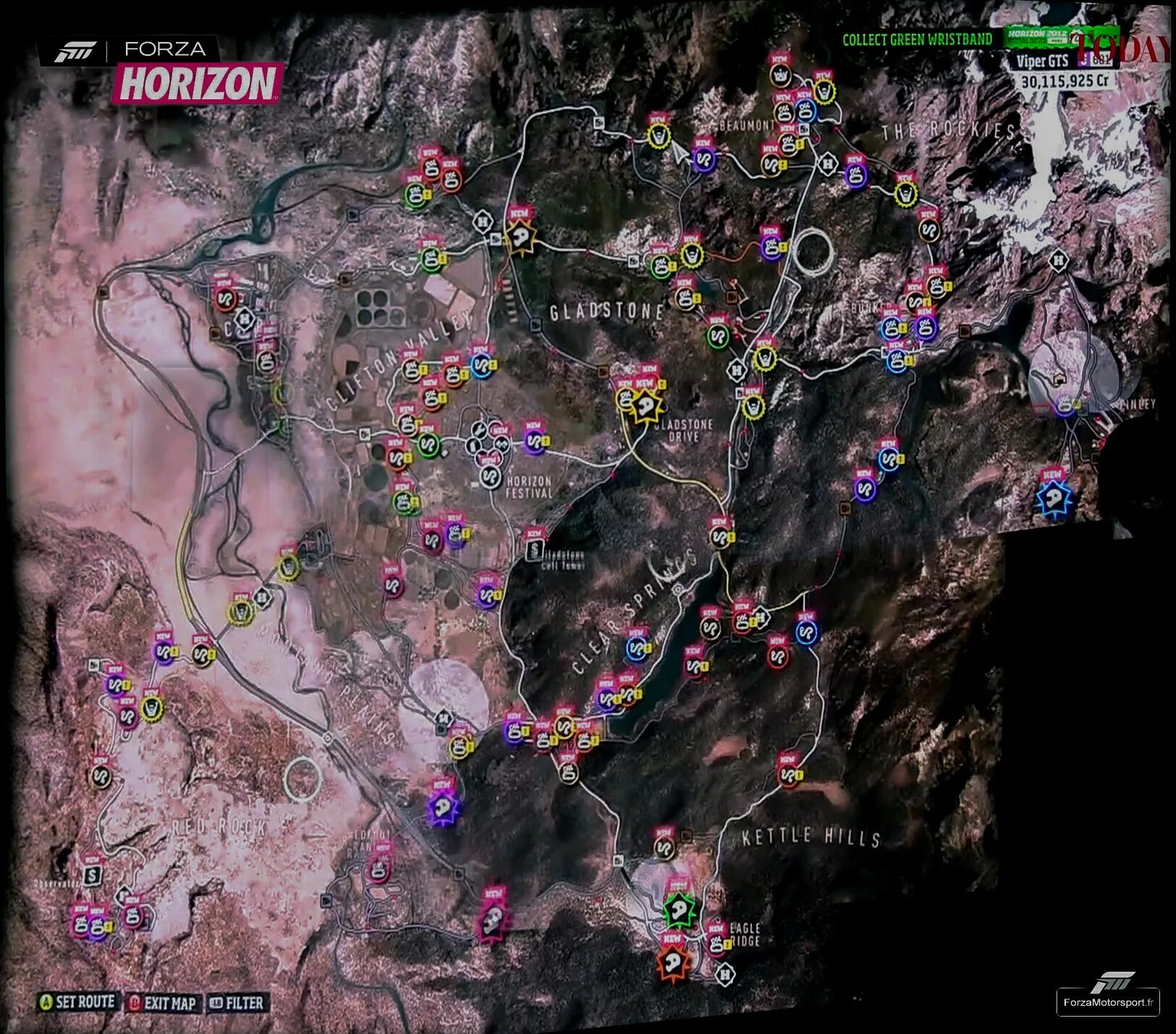This screenshot has height=1034, width=1176.
Task: Click the Beaumont region label
Action: point(747,125)
